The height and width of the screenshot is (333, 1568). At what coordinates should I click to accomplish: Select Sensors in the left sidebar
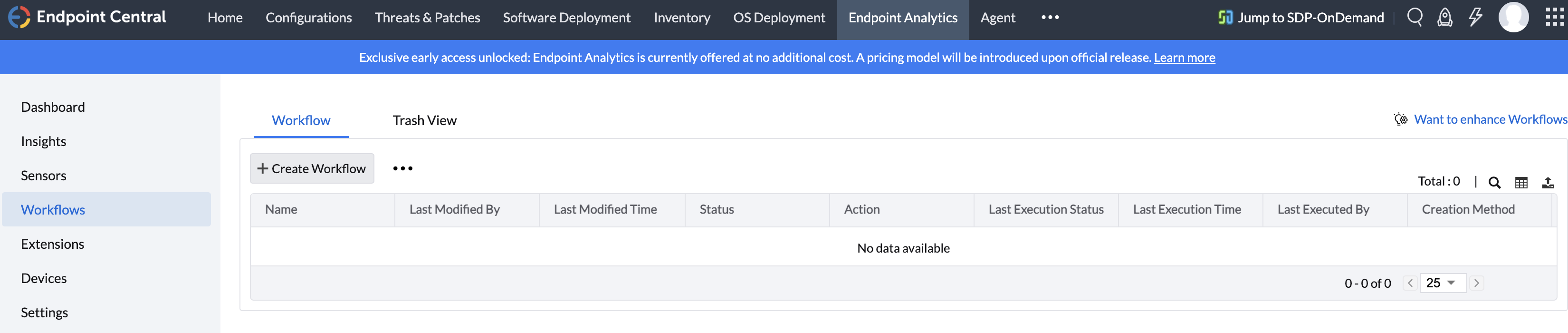(x=44, y=176)
